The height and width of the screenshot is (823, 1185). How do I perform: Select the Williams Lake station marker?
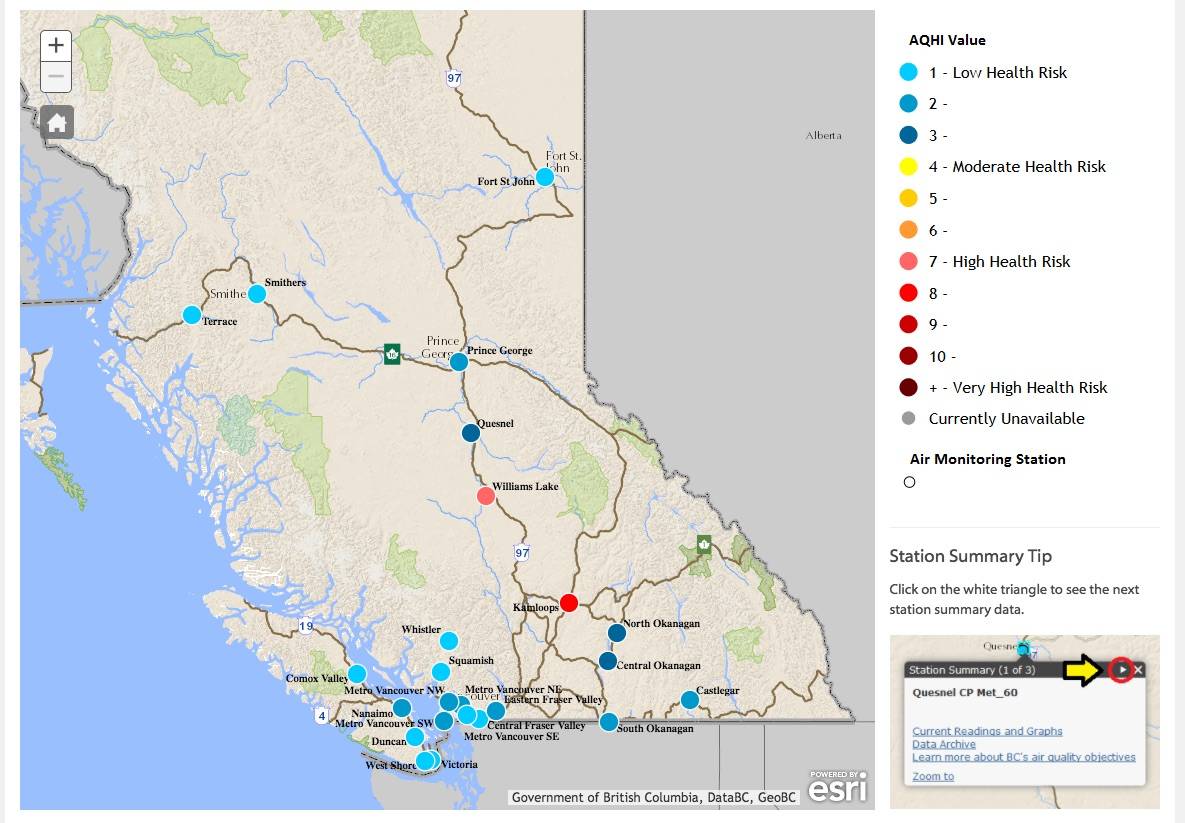pos(486,495)
